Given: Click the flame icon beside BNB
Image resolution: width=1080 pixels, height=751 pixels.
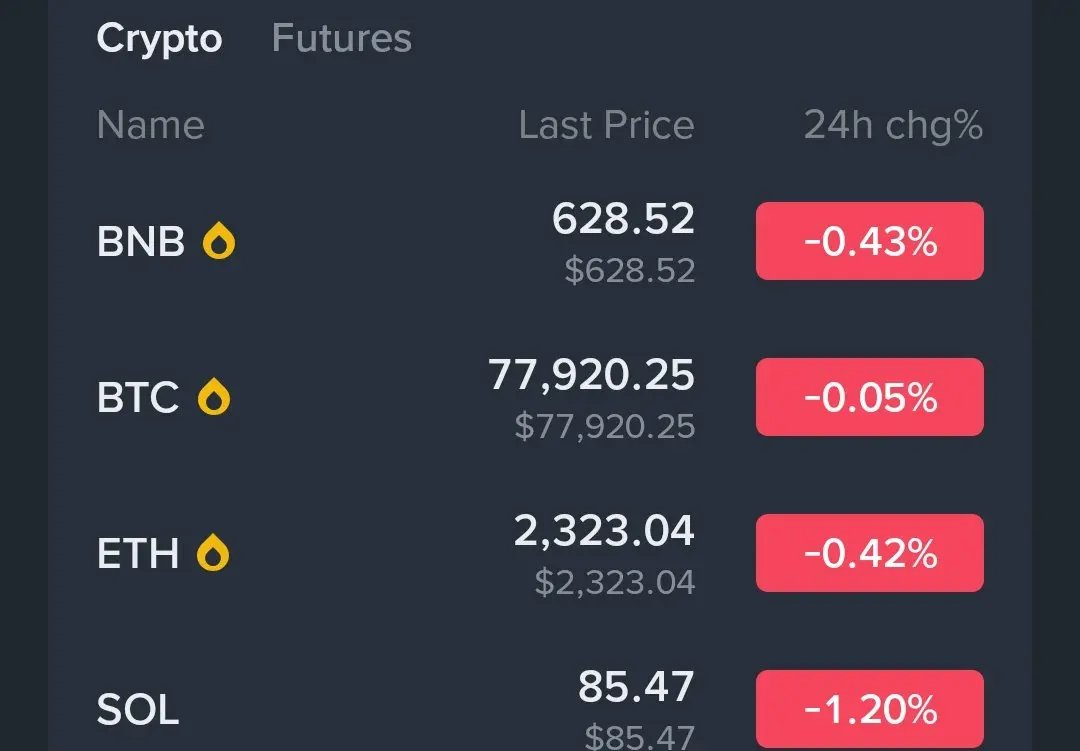Looking at the screenshot, I should point(219,241).
